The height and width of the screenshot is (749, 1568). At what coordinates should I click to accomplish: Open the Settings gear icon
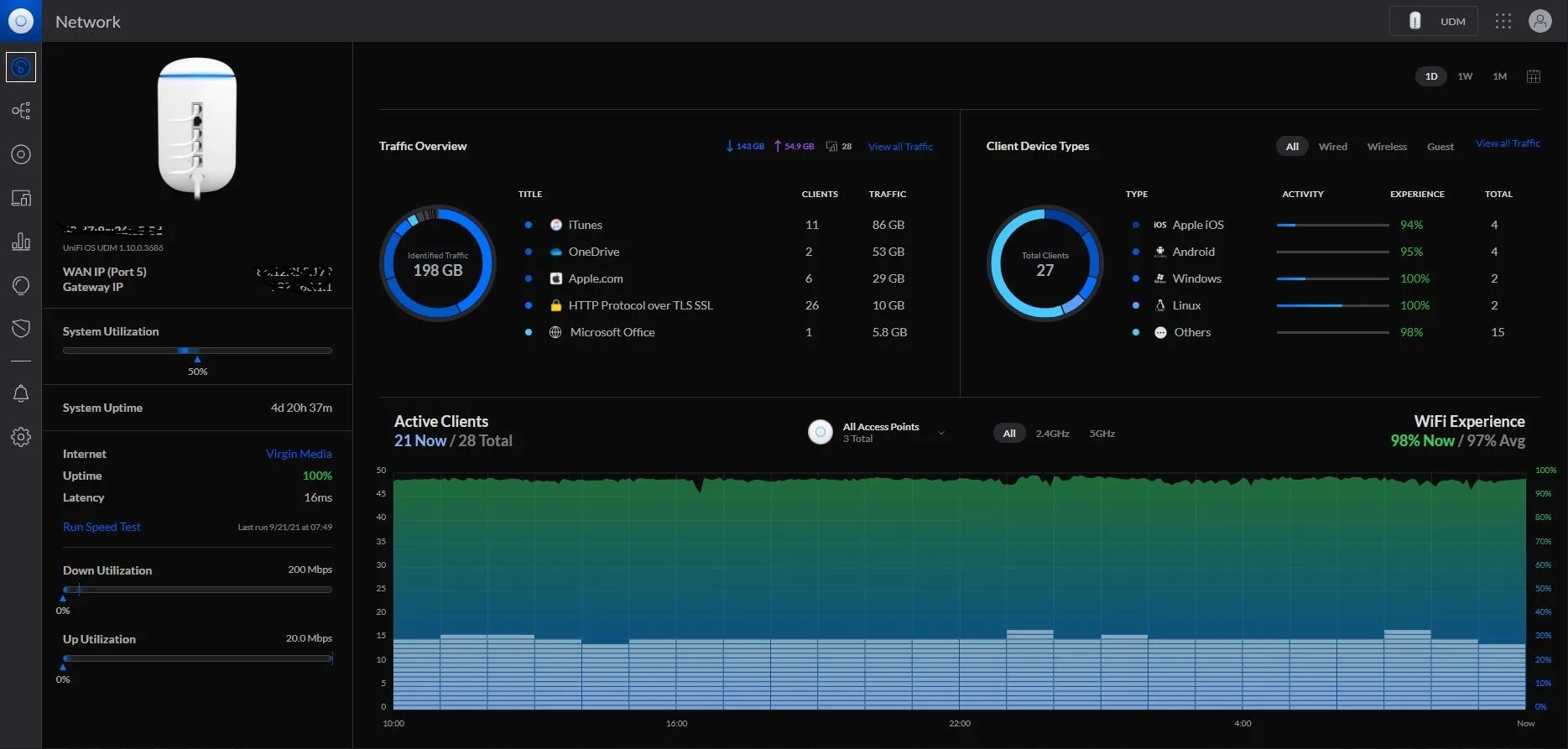pos(21,437)
